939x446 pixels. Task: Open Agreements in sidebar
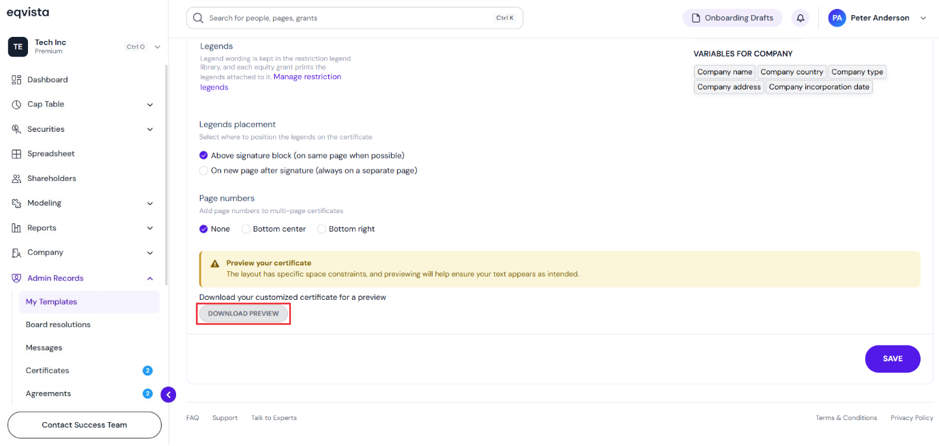click(48, 393)
